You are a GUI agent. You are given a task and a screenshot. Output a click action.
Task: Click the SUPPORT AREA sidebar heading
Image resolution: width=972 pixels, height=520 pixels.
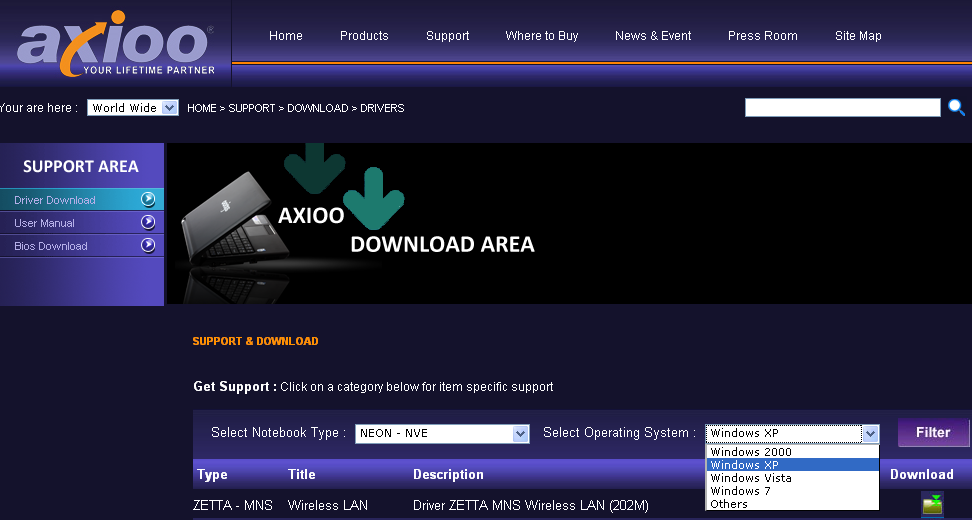[81, 166]
